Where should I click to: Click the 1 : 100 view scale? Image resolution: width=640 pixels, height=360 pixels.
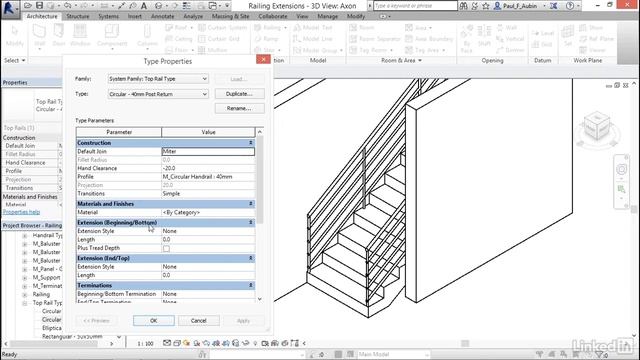pos(145,344)
